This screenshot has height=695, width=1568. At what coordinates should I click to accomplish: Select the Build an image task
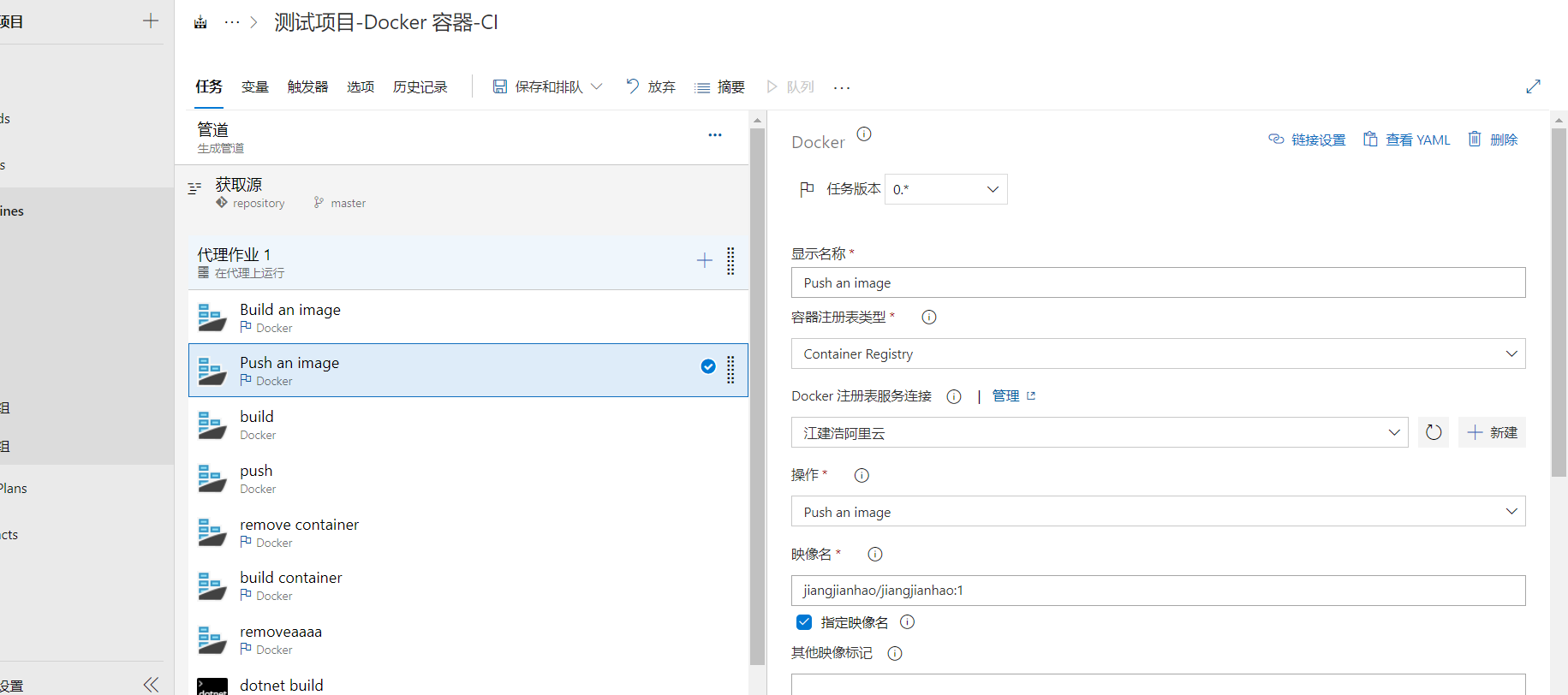point(468,317)
